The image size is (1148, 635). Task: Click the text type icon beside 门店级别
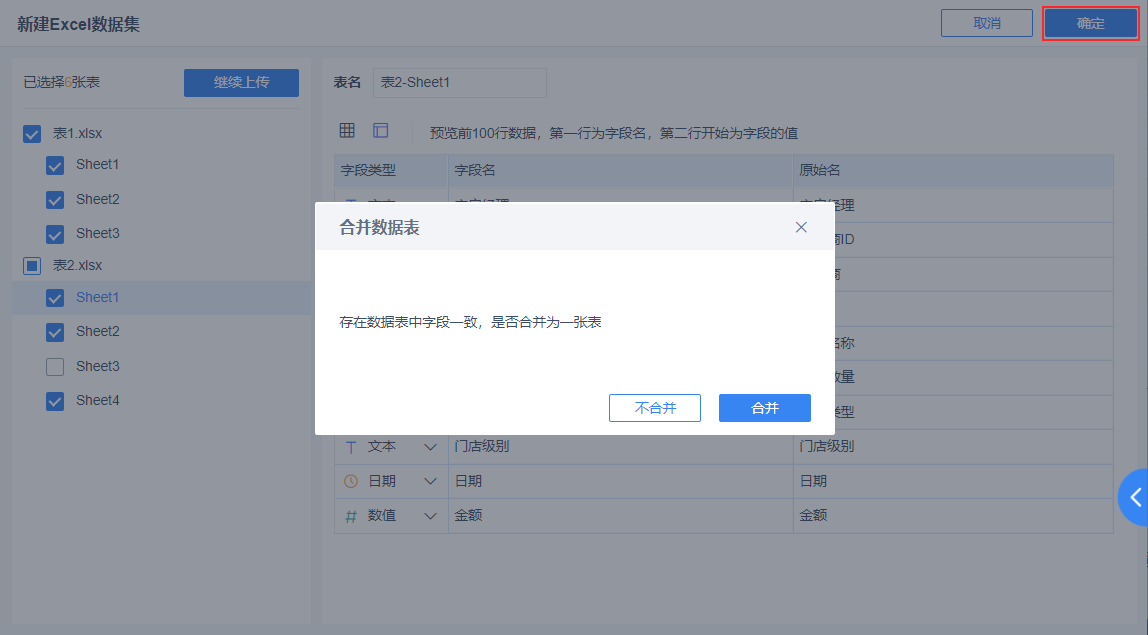coord(351,446)
